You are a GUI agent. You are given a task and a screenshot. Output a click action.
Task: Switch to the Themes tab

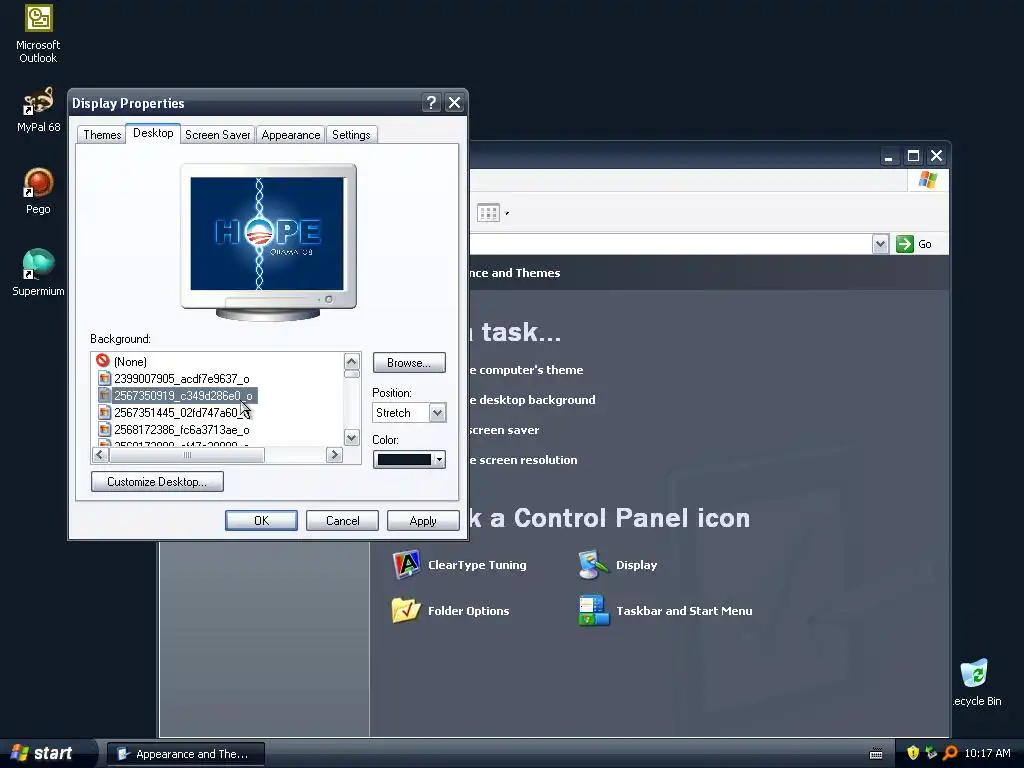102,135
